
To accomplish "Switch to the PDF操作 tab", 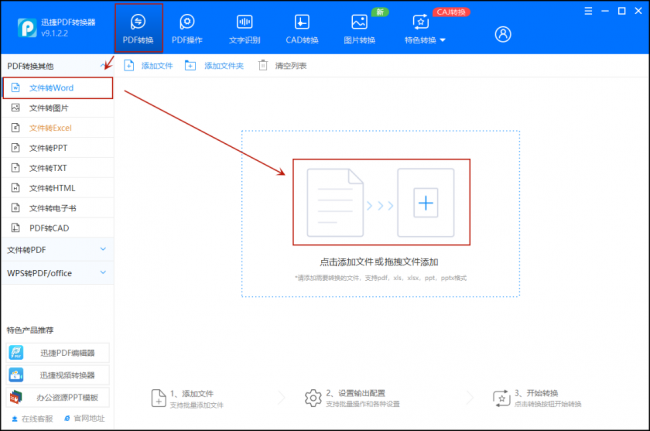I will (x=187, y=28).
